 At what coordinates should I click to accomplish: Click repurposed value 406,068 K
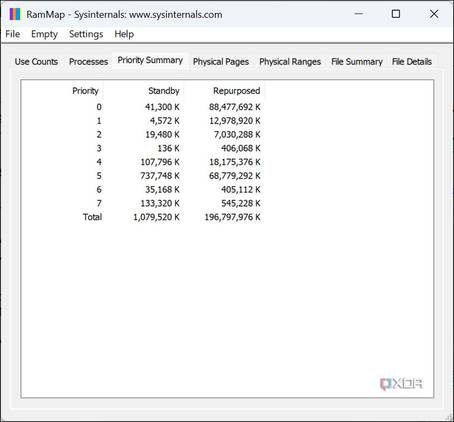[241, 148]
